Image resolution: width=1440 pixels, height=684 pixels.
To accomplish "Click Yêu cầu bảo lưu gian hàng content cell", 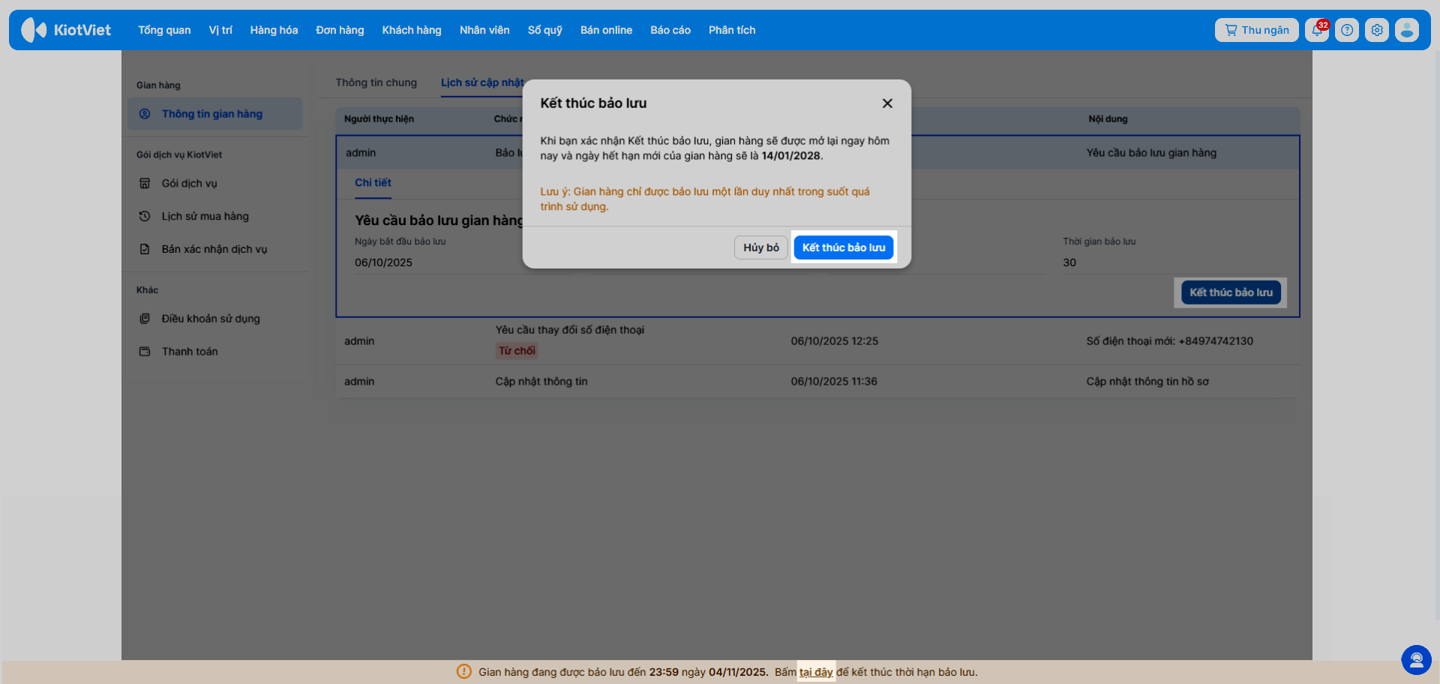I will point(1151,153).
